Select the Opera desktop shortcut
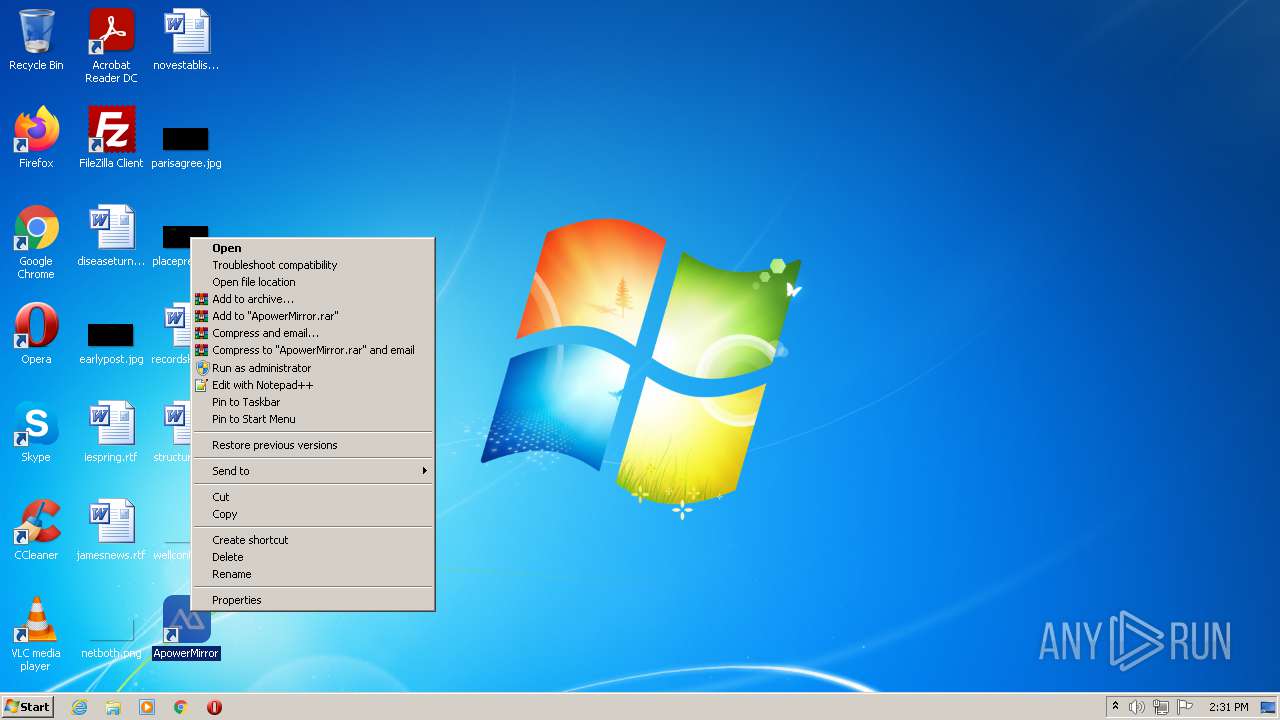1280x720 pixels. (36, 334)
